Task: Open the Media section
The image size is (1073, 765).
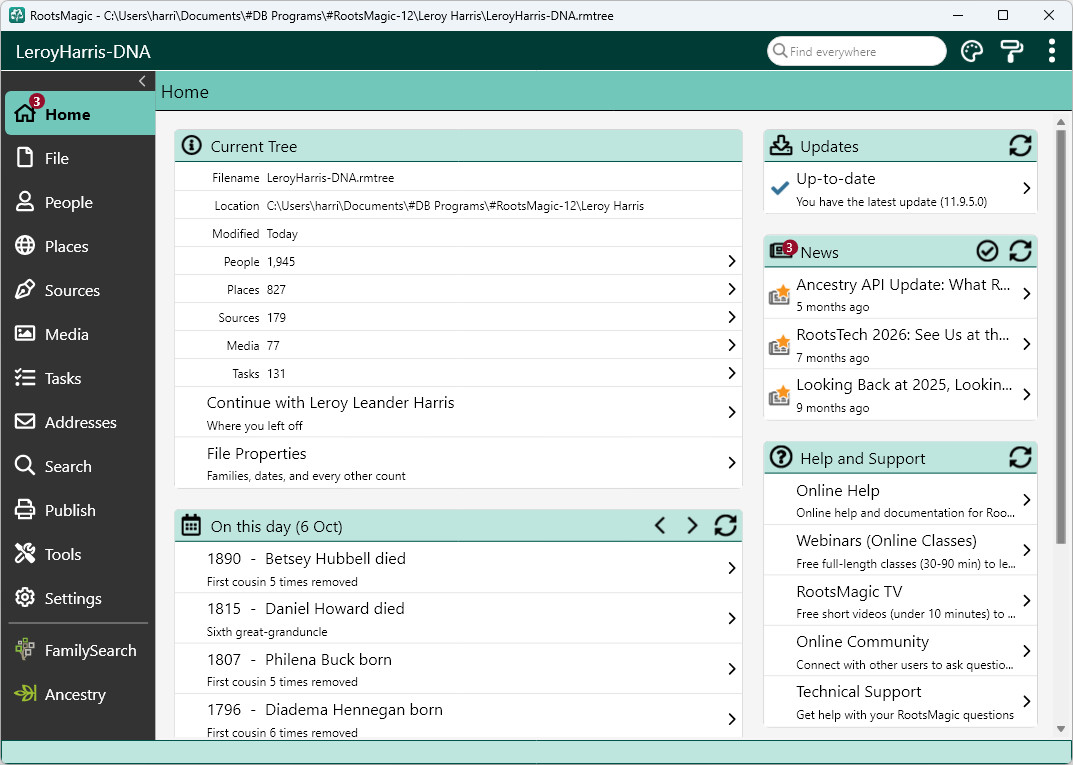Action: coord(79,335)
